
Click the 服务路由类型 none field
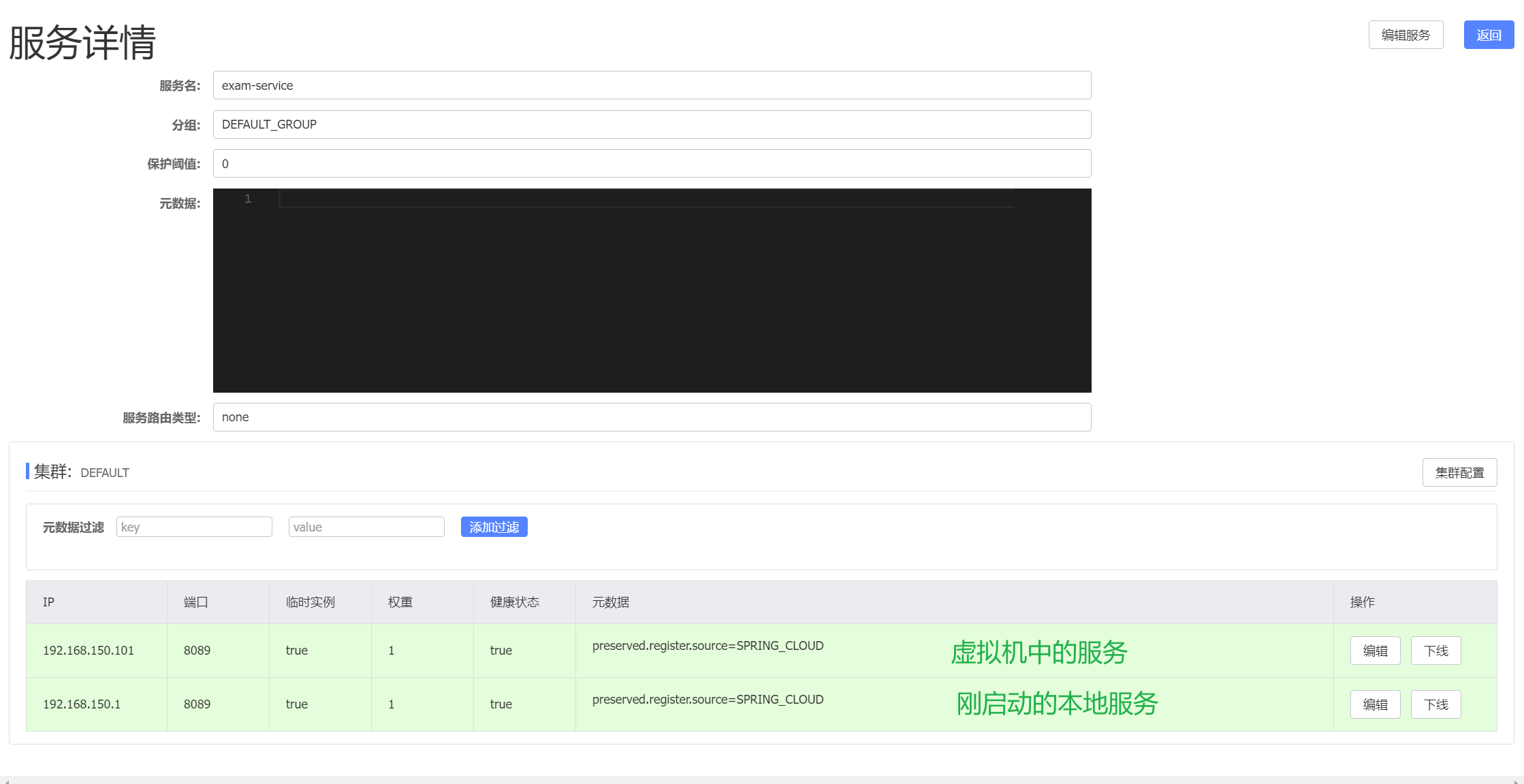click(651, 417)
